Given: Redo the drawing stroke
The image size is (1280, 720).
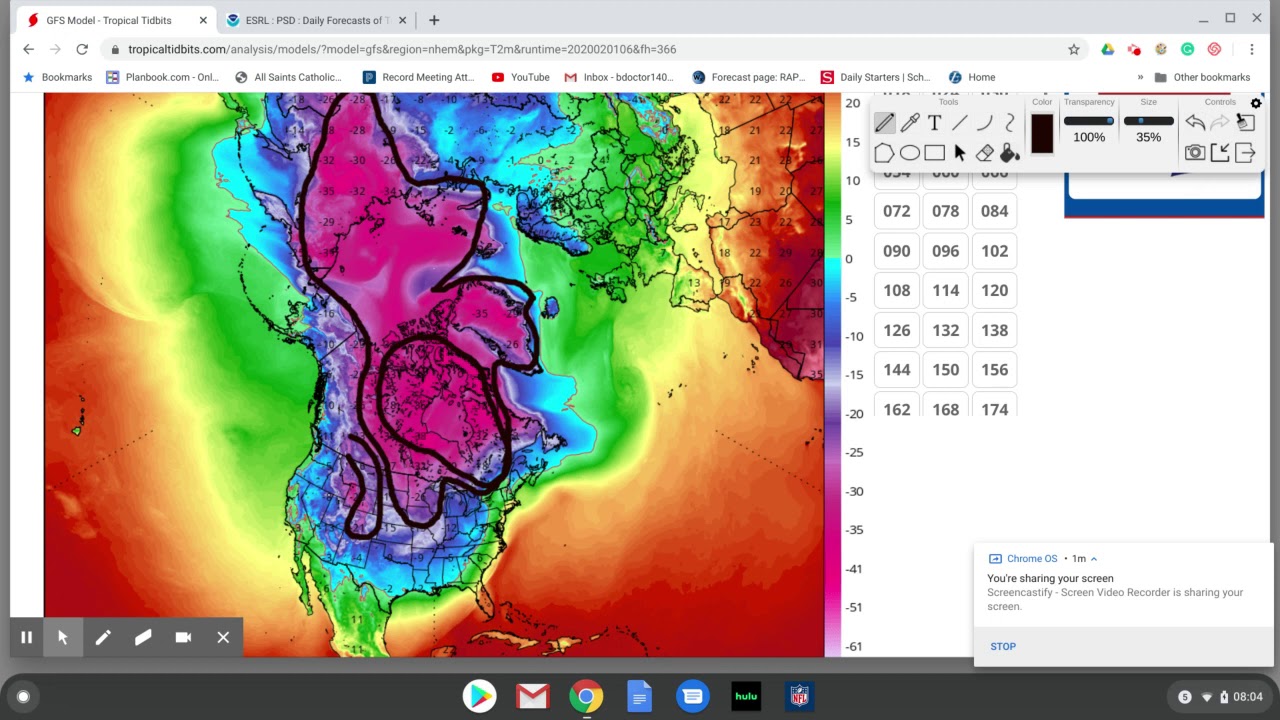Looking at the screenshot, I should (x=1220, y=122).
